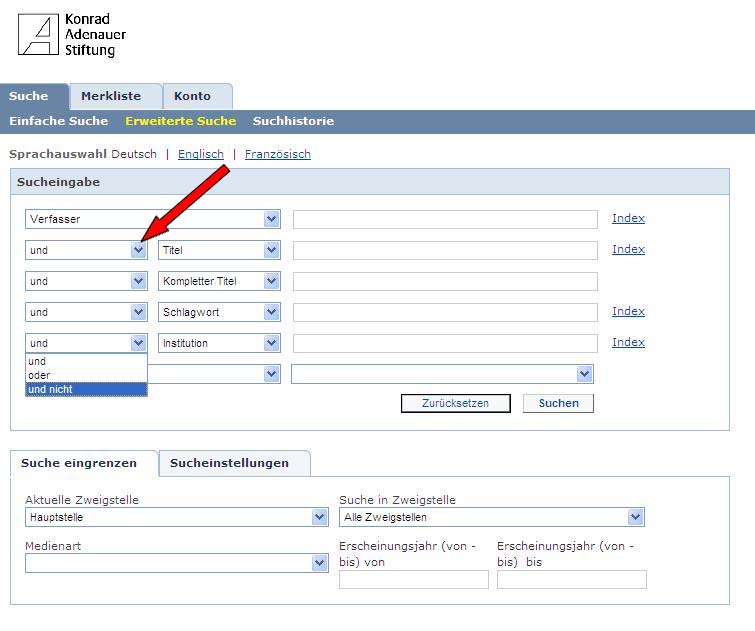The width and height of the screenshot is (755, 631).
Task: Switch to the Sucheinstellungen tab
Action: [229, 463]
